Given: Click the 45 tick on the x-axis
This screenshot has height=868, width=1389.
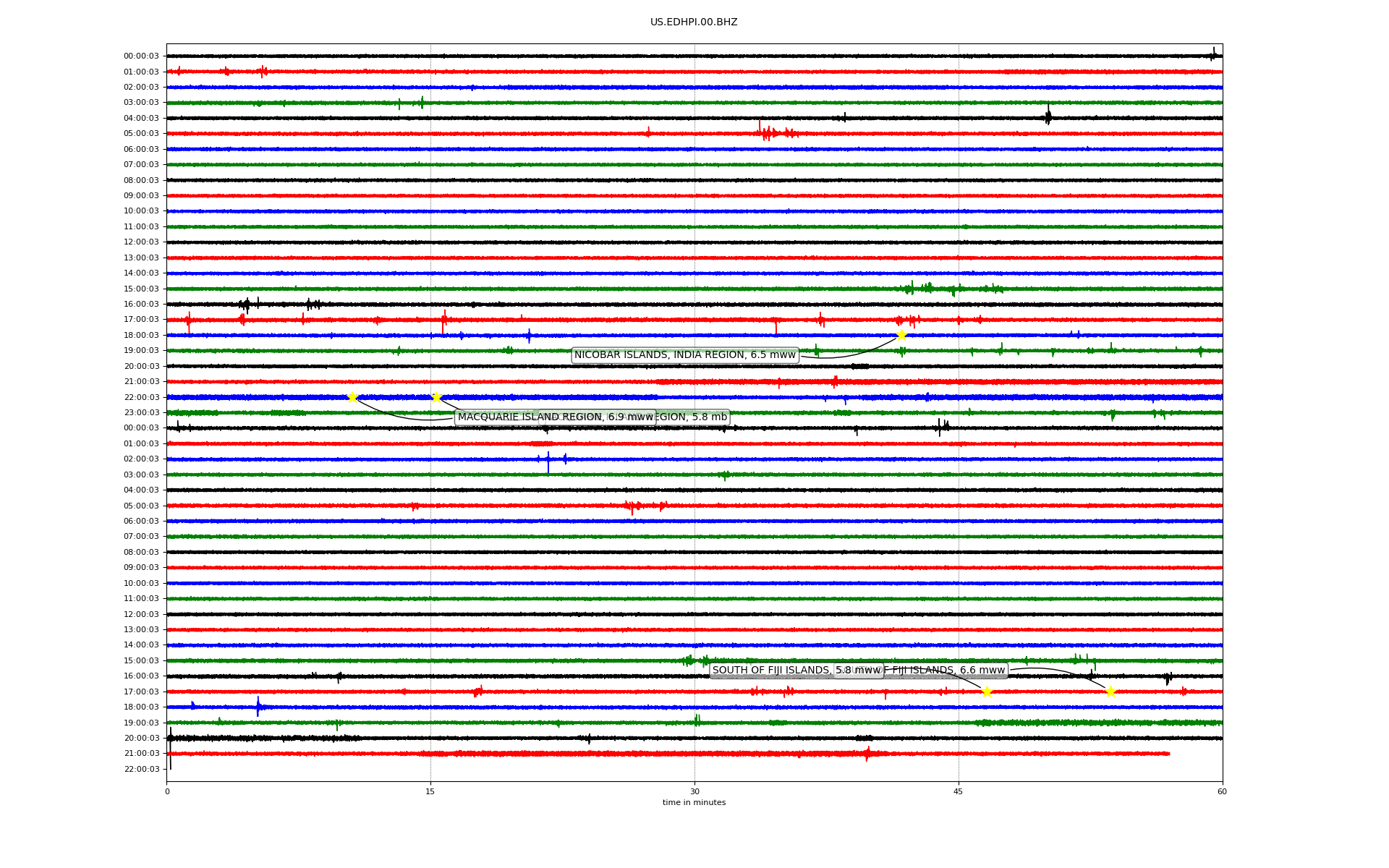Looking at the screenshot, I should click(x=959, y=791).
